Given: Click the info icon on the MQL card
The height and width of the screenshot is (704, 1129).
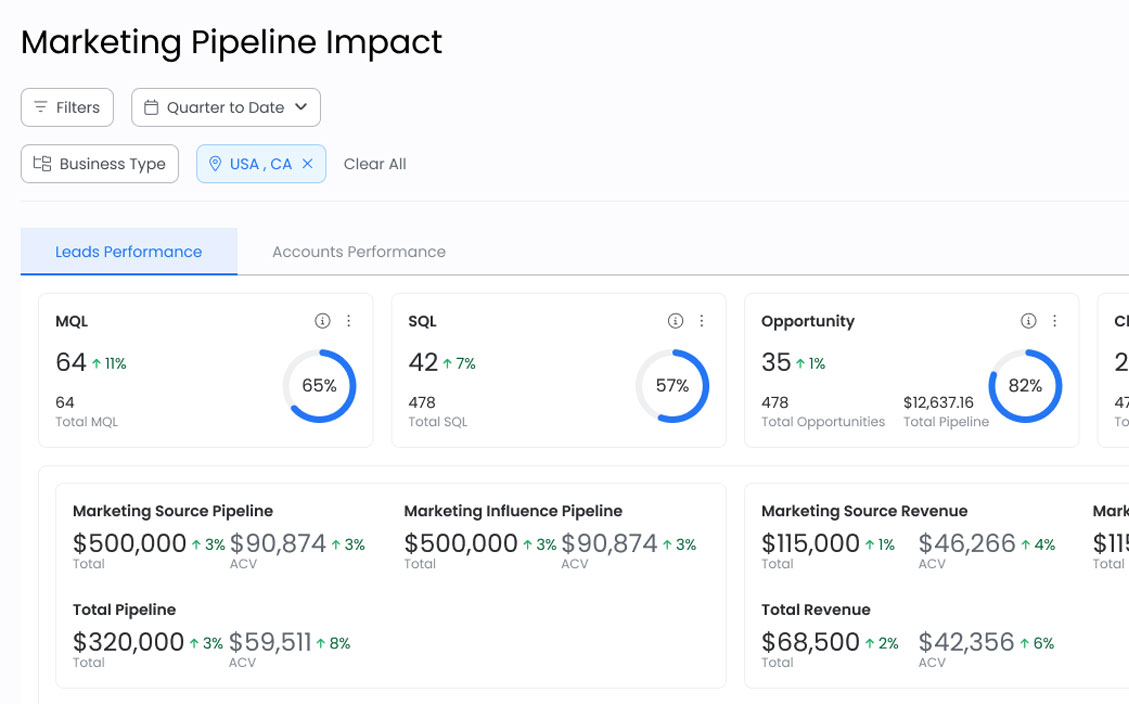Looking at the screenshot, I should click(x=322, y=321).
